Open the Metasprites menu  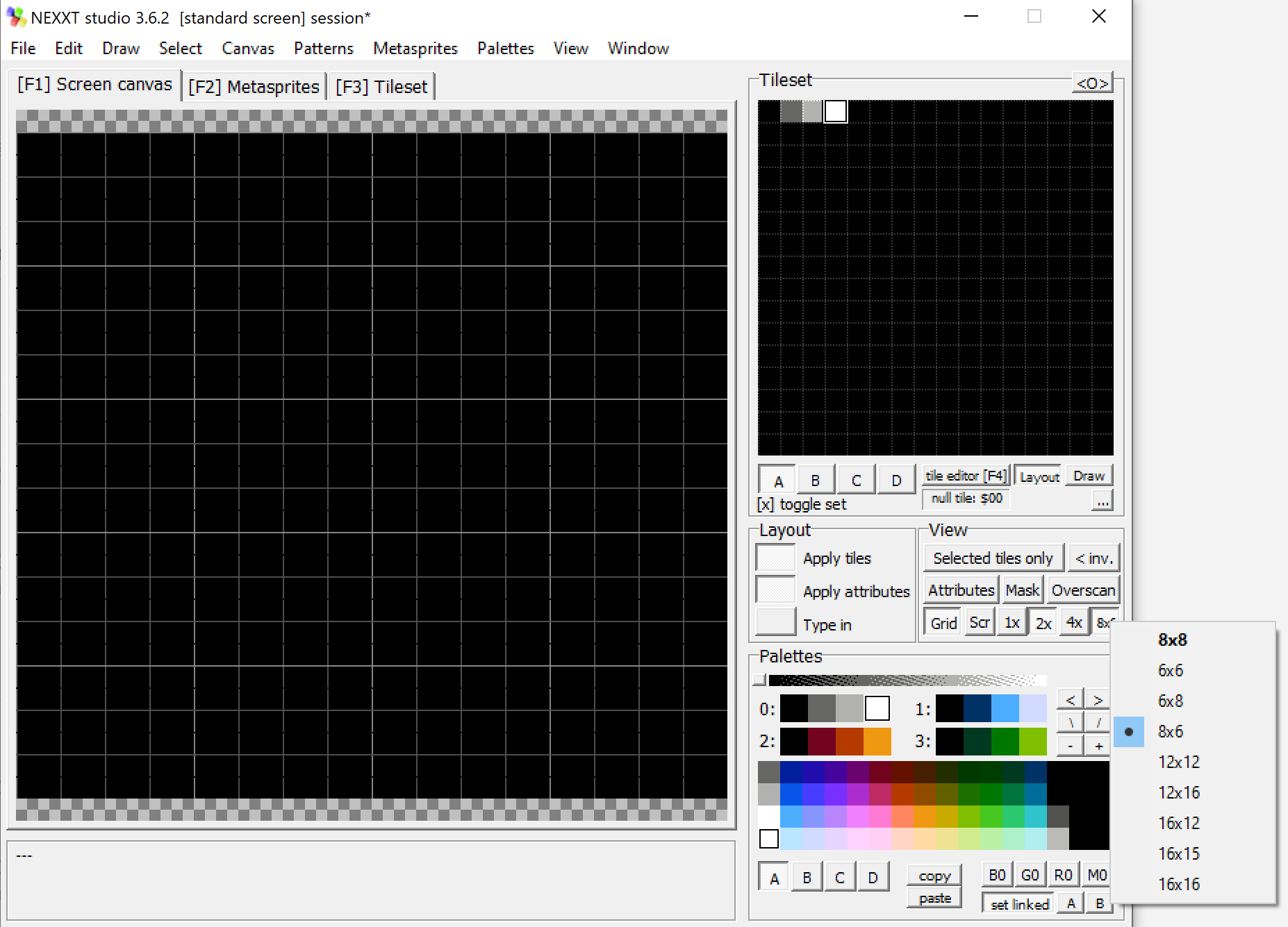point(415,48)
